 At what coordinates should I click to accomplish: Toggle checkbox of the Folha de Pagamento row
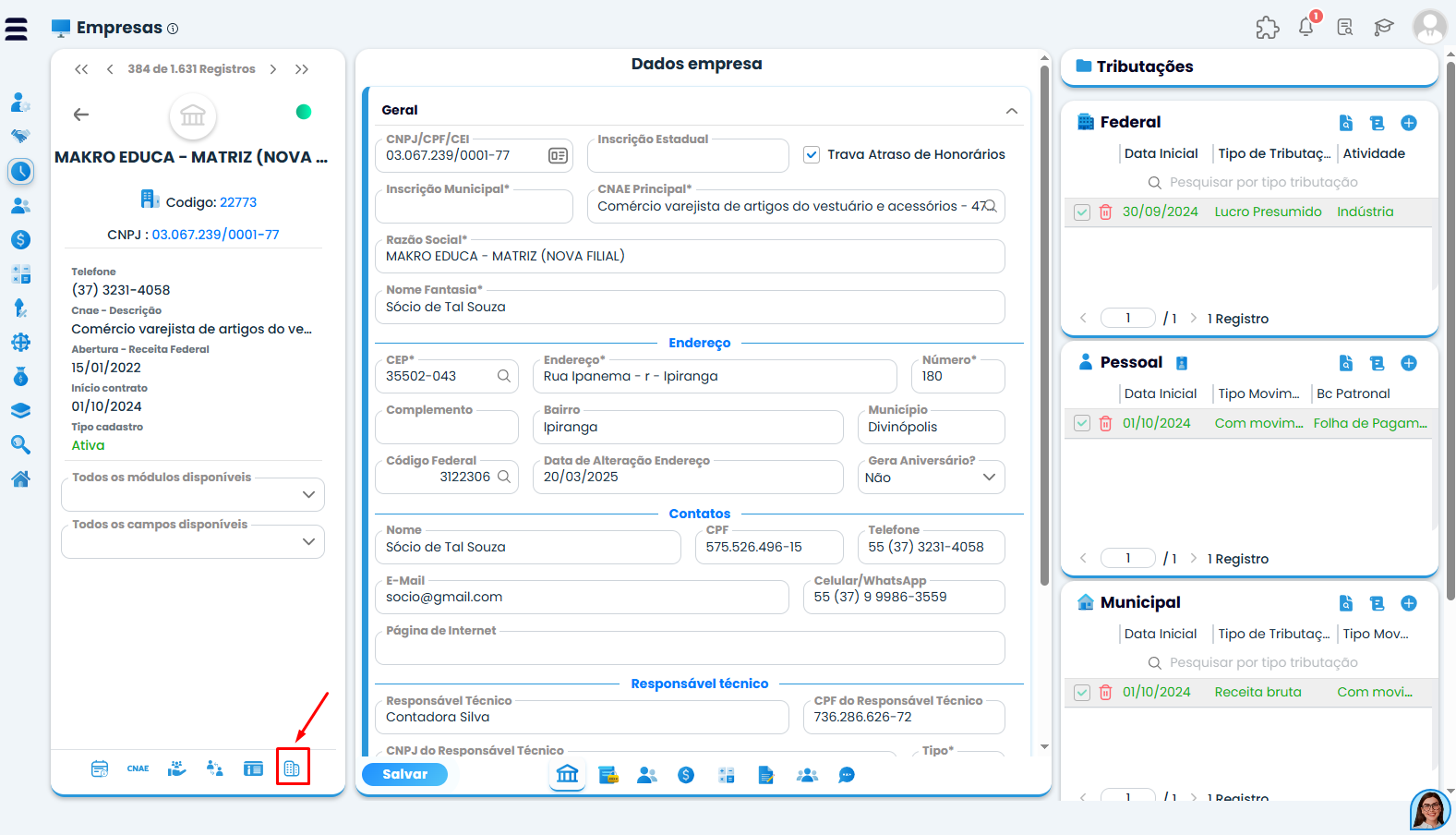point(1082,424)
